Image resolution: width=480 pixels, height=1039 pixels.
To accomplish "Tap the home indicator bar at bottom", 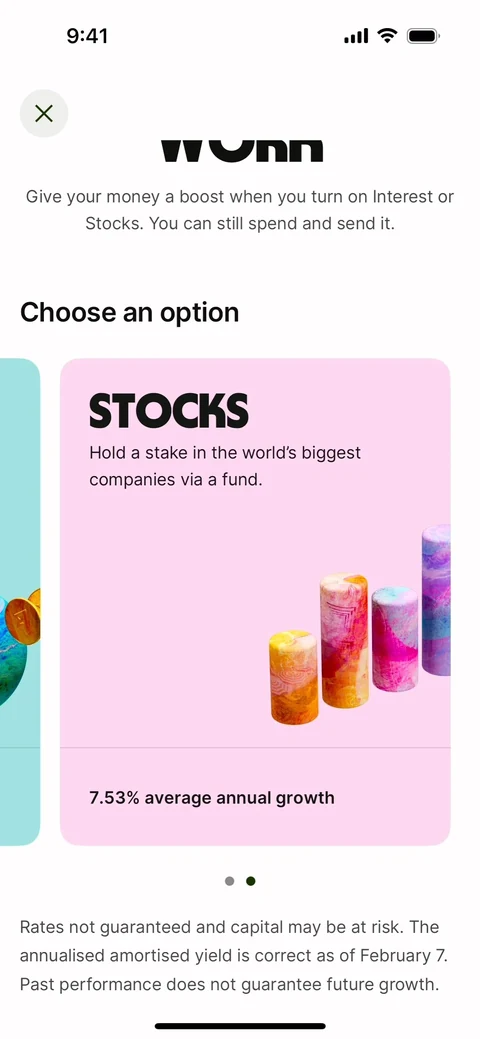I will coord(240,1026).
